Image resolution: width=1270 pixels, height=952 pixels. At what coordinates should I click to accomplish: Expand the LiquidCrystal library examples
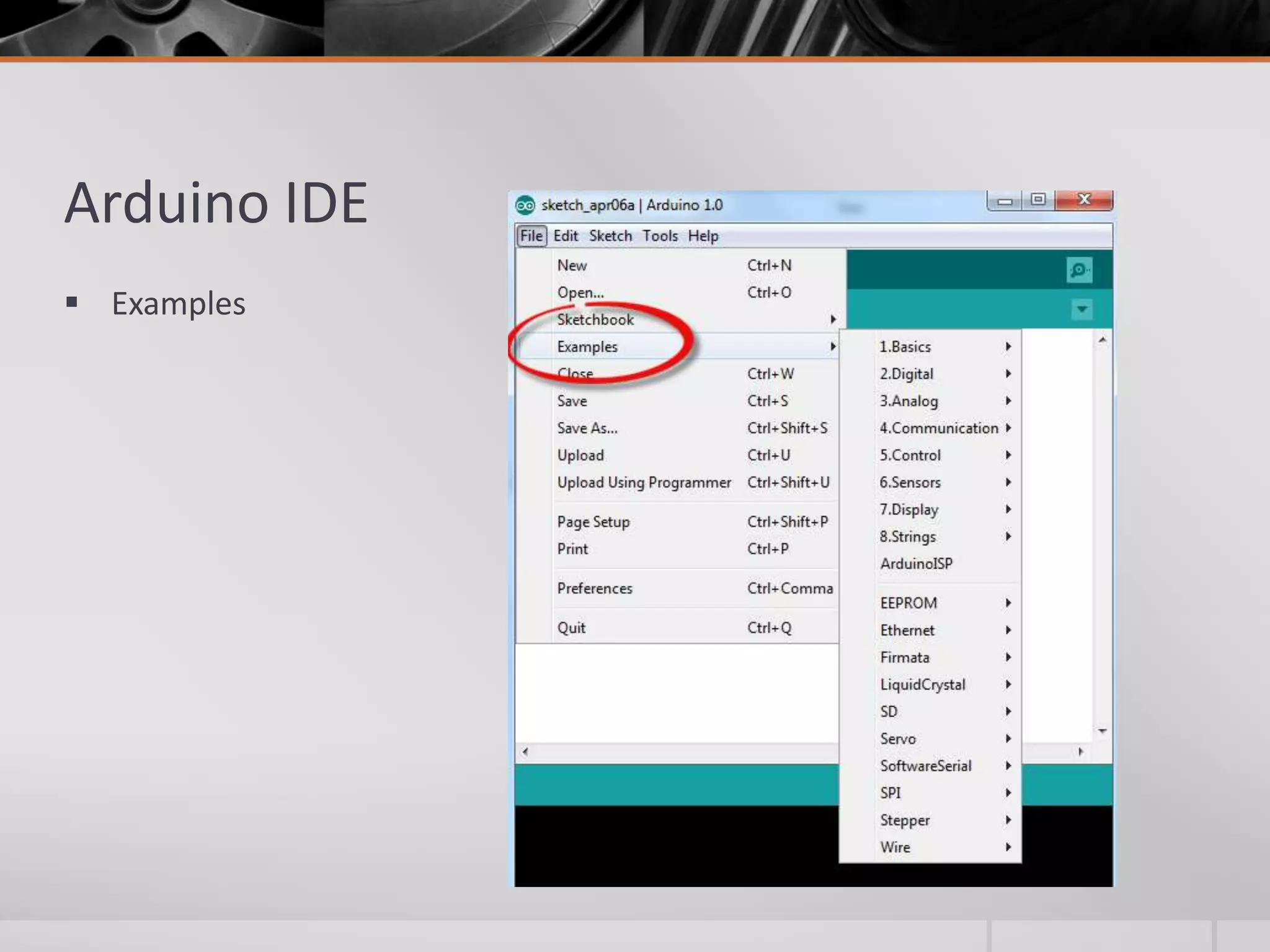click(930, 685)
